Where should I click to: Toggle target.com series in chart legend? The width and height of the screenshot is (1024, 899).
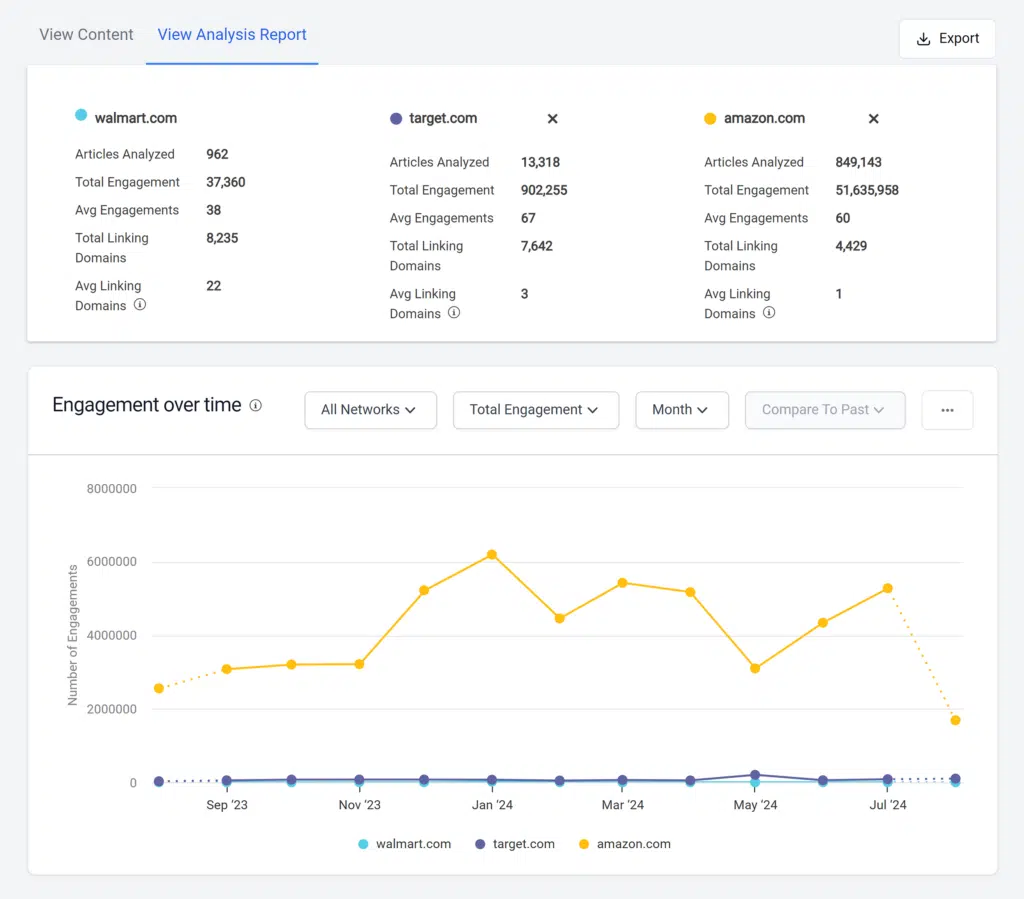[517, 844]
